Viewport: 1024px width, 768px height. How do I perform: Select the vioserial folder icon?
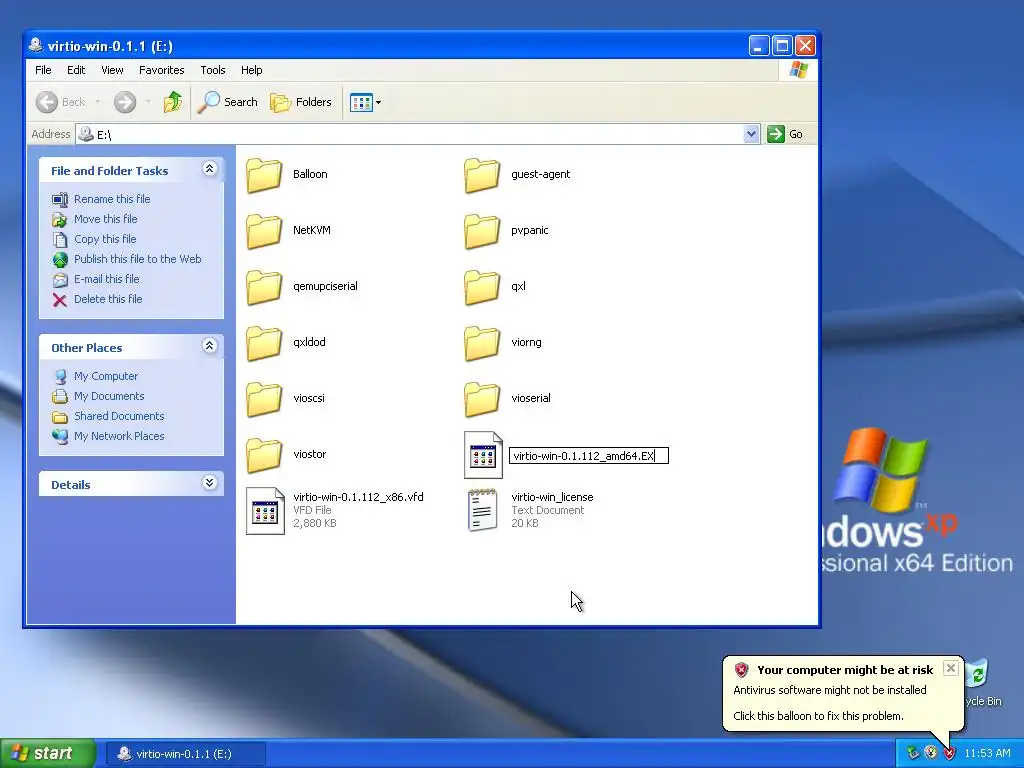pyautogui.click(x=482, y=400)
